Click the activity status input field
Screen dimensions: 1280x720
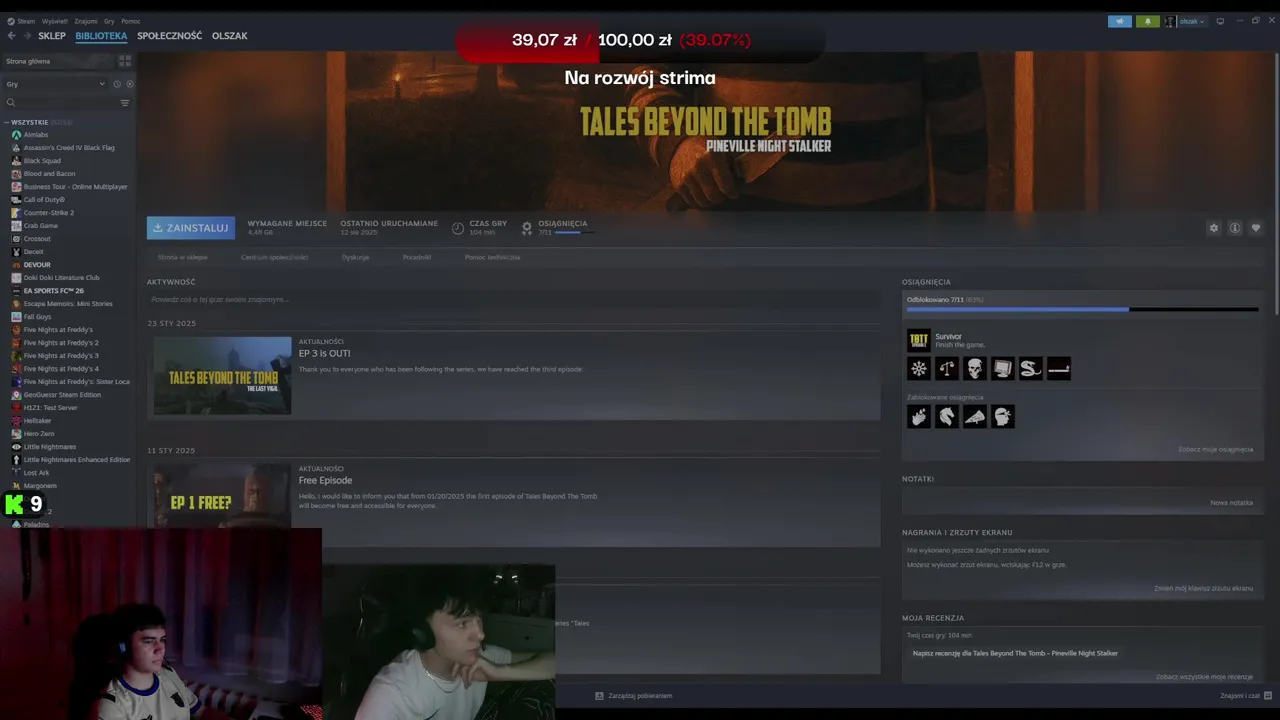click(513, 299)
